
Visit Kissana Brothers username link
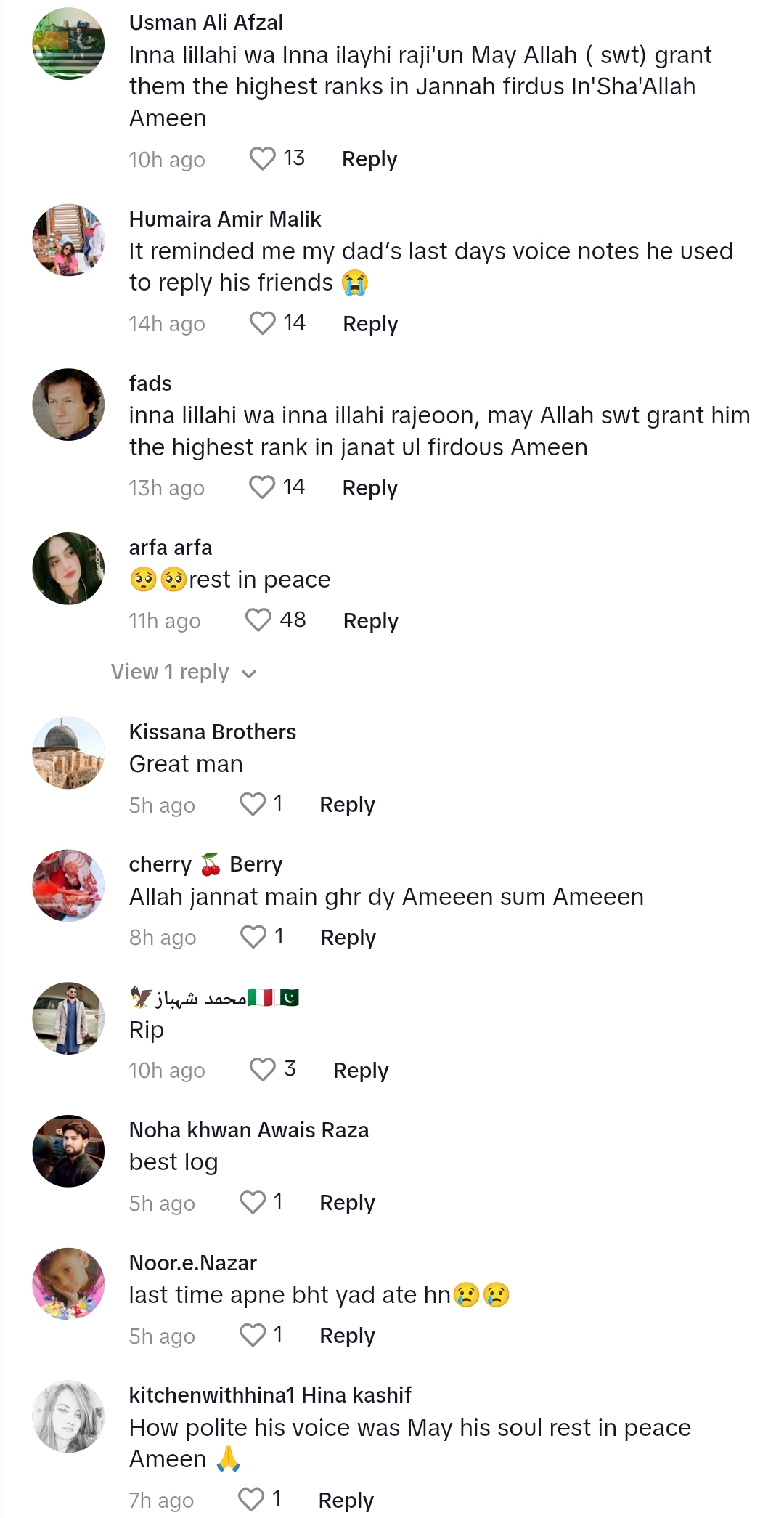coord(212,731)
